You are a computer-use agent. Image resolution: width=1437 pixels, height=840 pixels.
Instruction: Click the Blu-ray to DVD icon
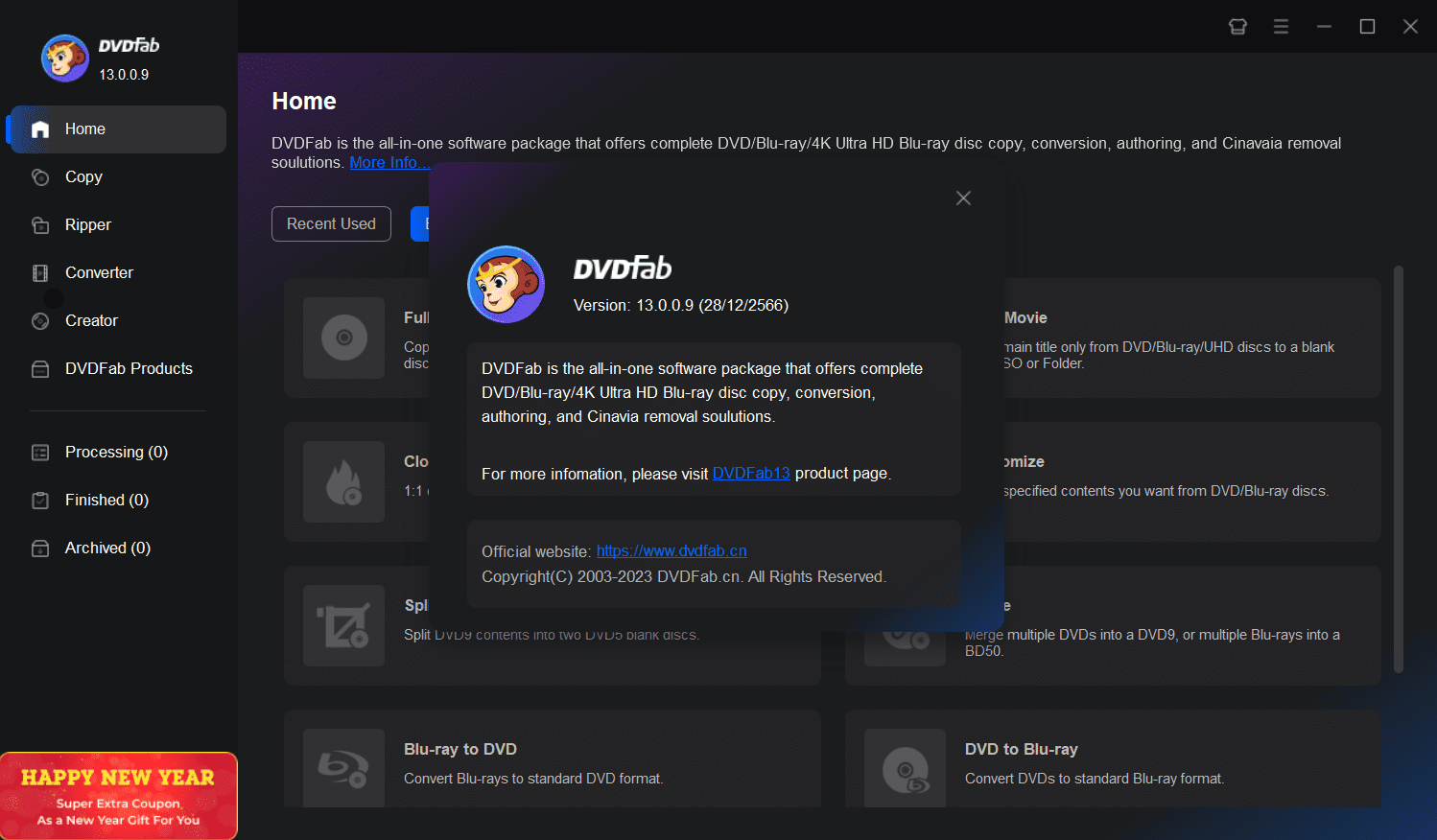(344, 768)
